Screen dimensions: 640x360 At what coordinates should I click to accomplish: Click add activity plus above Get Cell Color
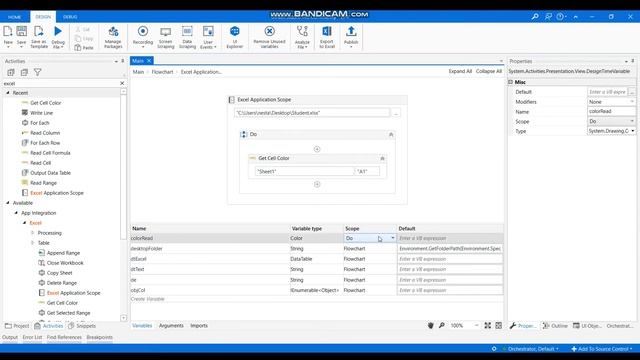pos(317,149)
